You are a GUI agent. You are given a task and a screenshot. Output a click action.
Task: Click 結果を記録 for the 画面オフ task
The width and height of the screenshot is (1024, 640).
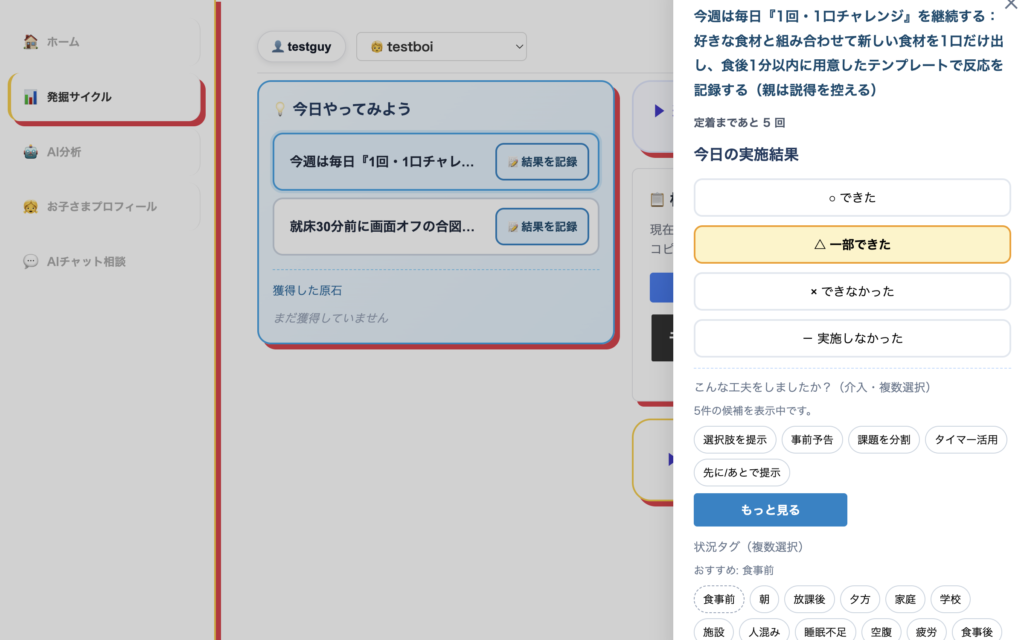tap(542, 227)
